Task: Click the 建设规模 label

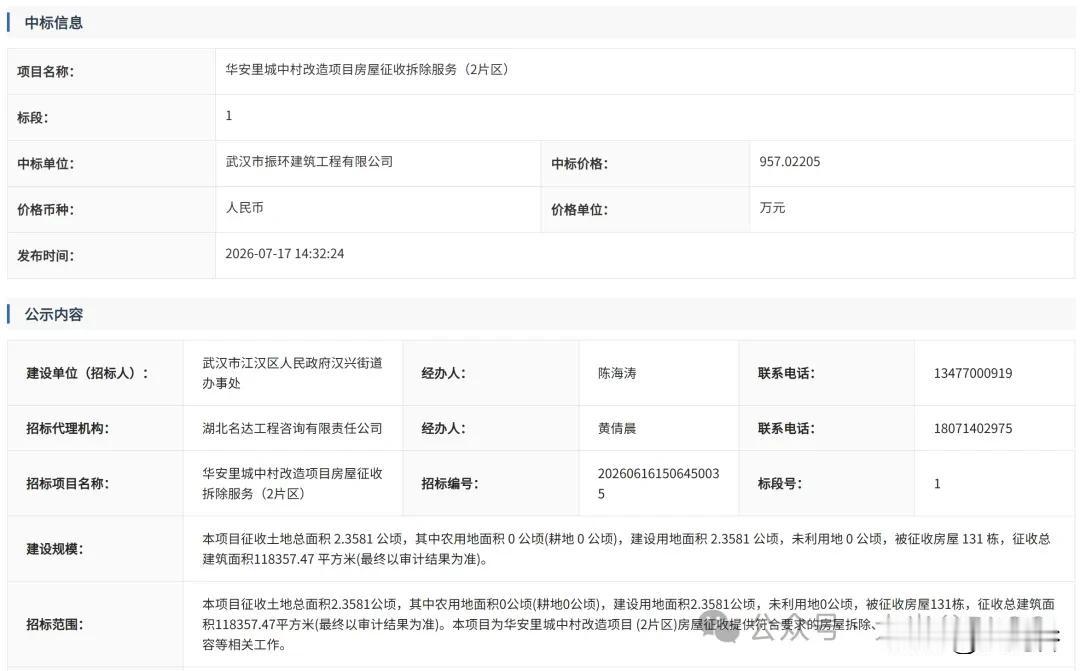Action: point(54,549)
